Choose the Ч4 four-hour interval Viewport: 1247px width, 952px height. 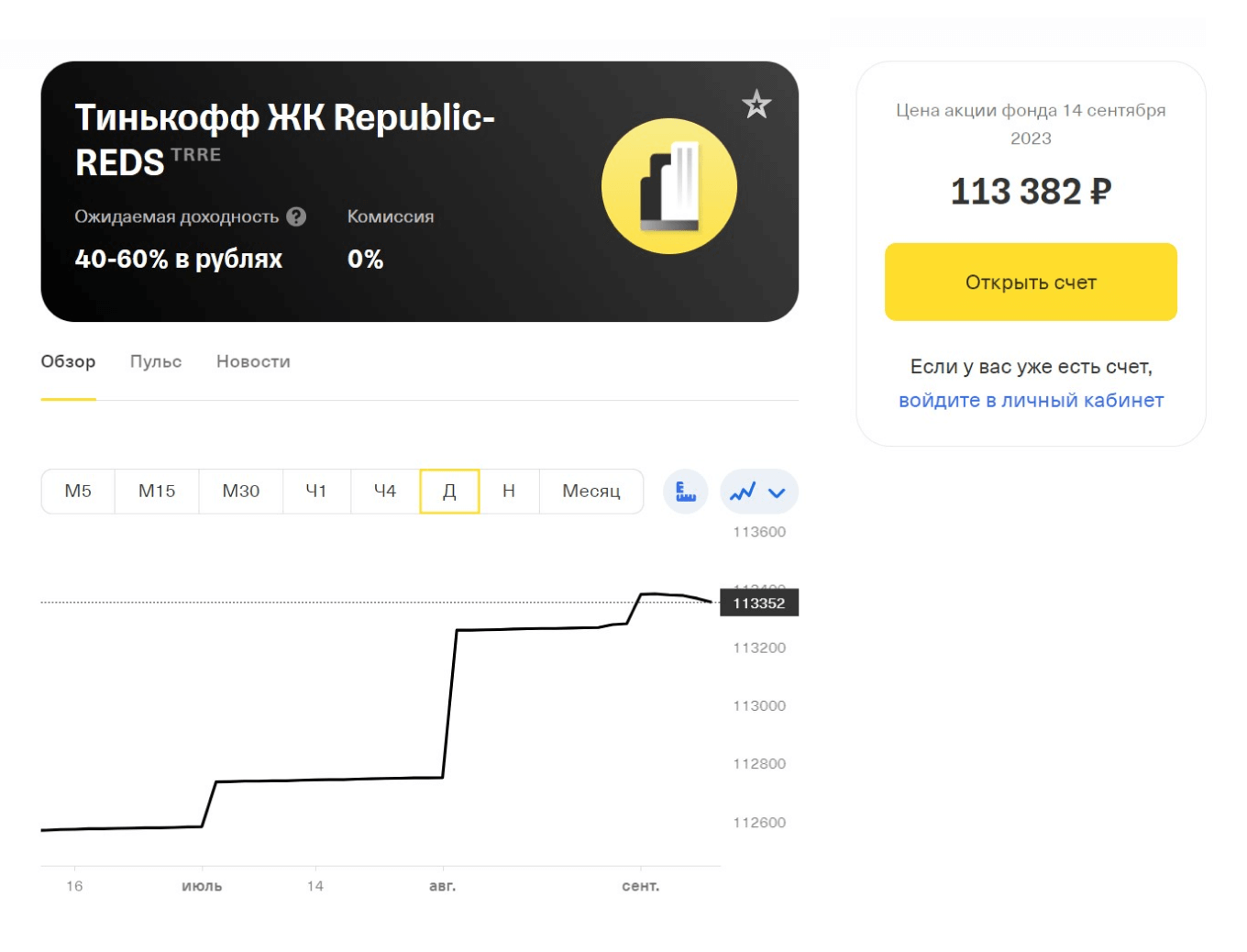pos(385,492)
